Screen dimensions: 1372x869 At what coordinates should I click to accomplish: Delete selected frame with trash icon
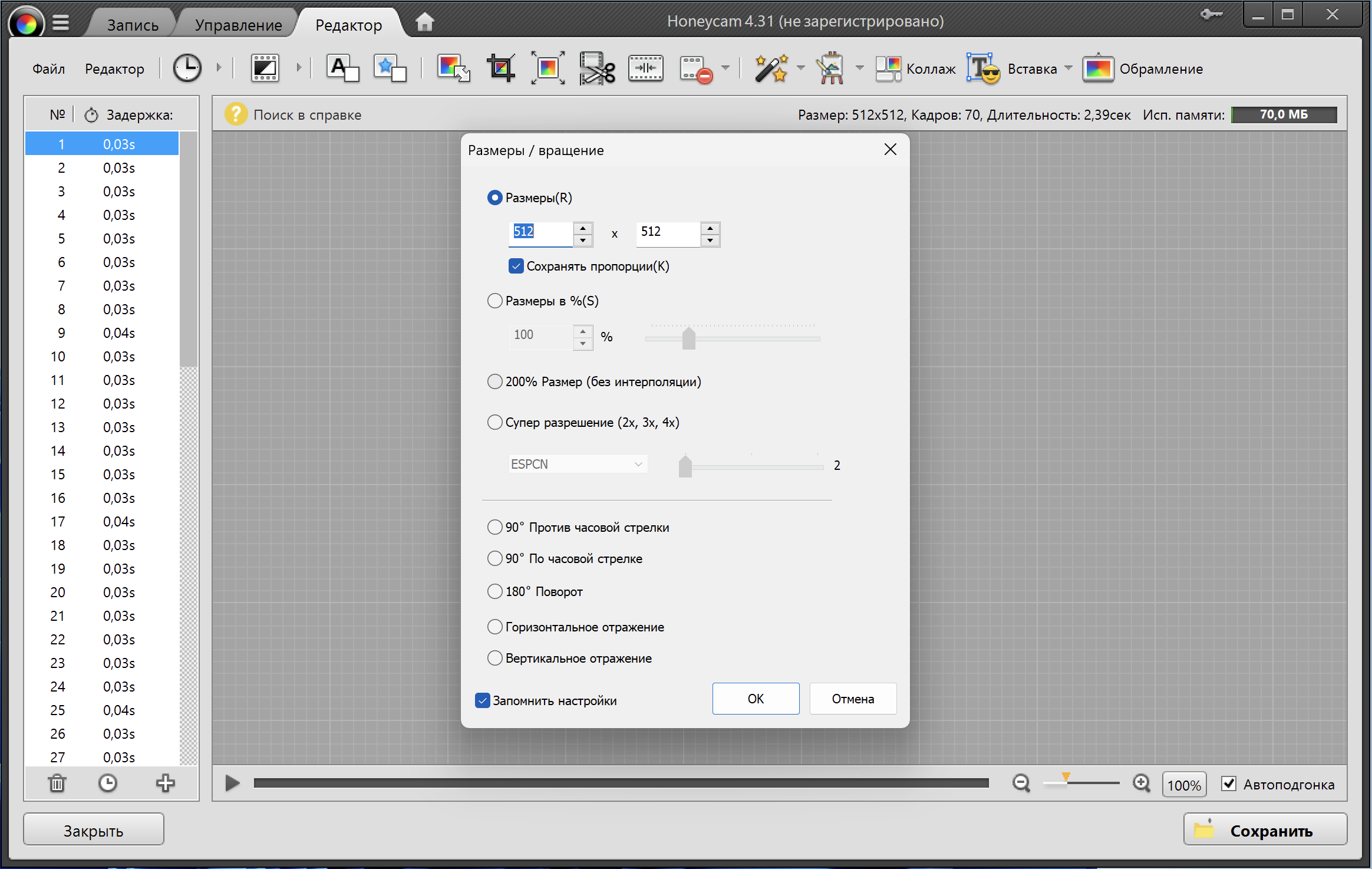click(x=57, y=784)
